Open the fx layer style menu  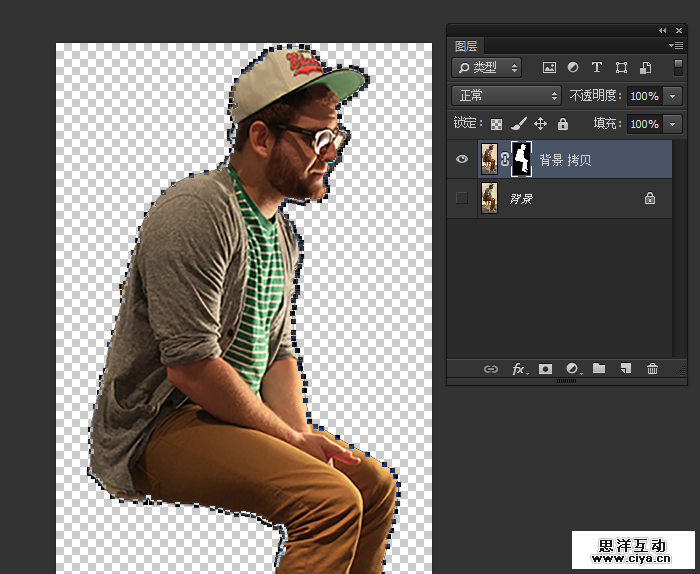click(x=518, y=369)
